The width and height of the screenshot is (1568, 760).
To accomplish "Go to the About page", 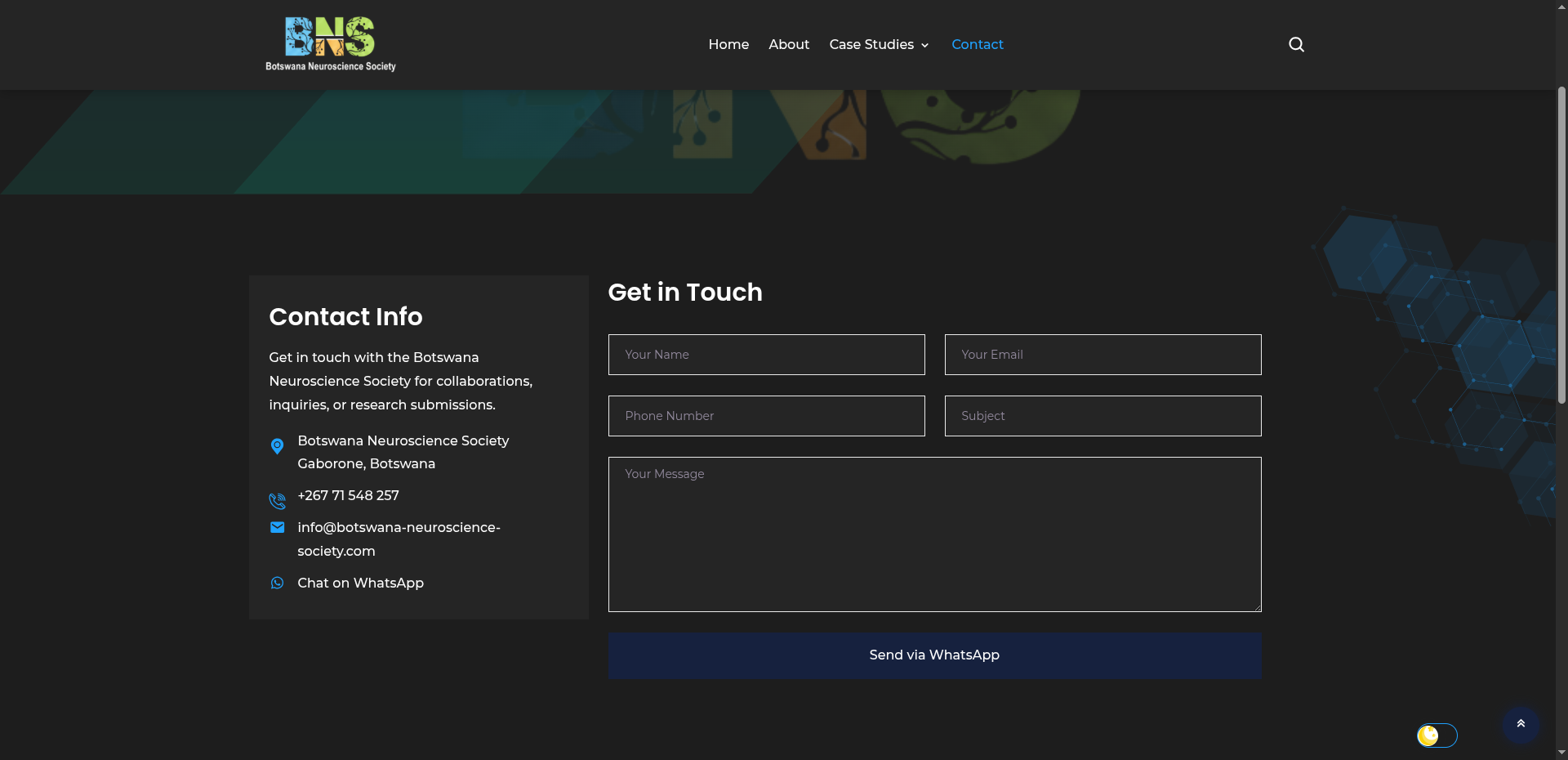I will pyautogui.click(x=789, y=44).
